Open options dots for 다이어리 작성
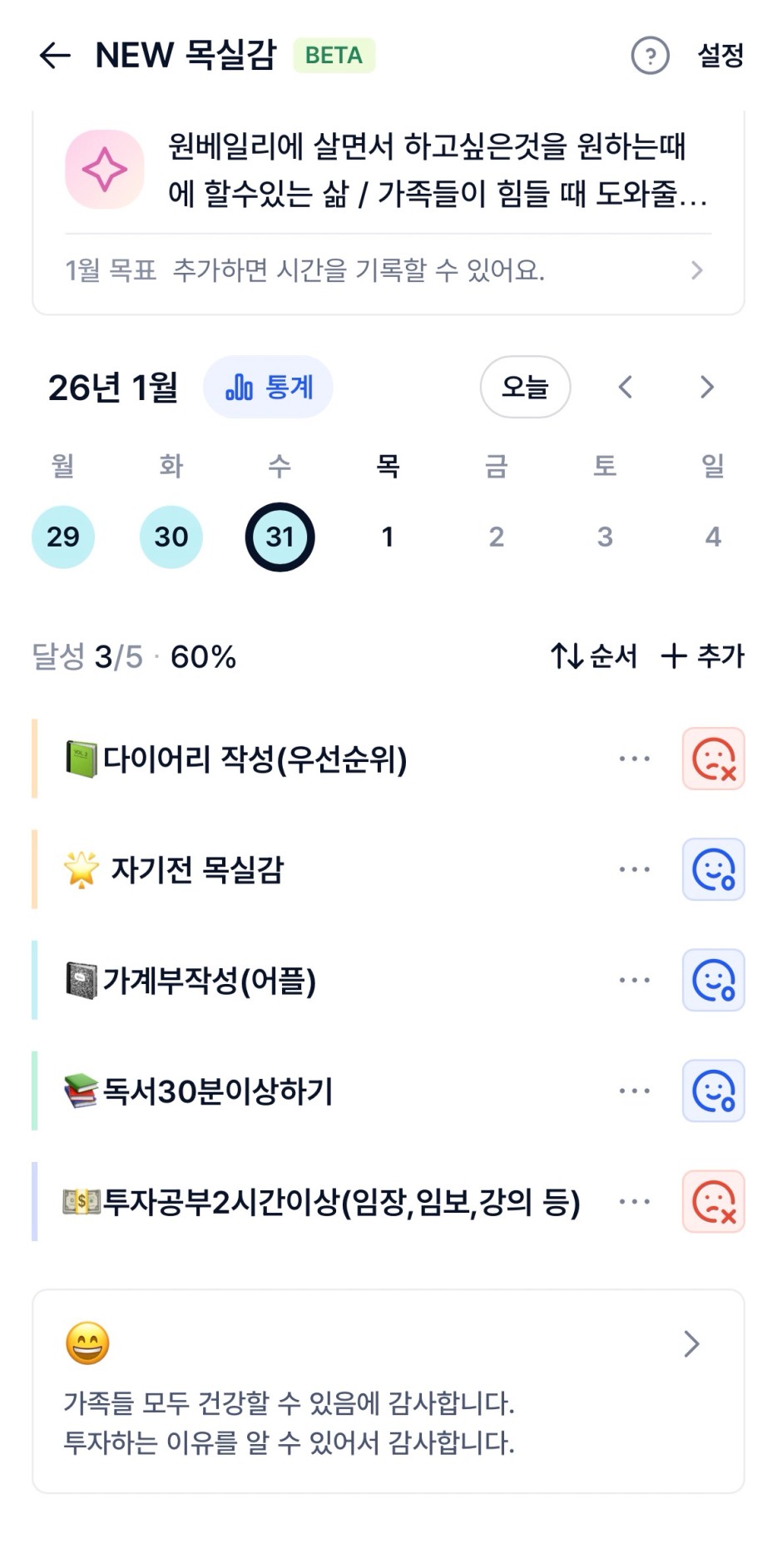This screenshot has height=1568, width=777. pyautogui.click(x=634, y=759)
